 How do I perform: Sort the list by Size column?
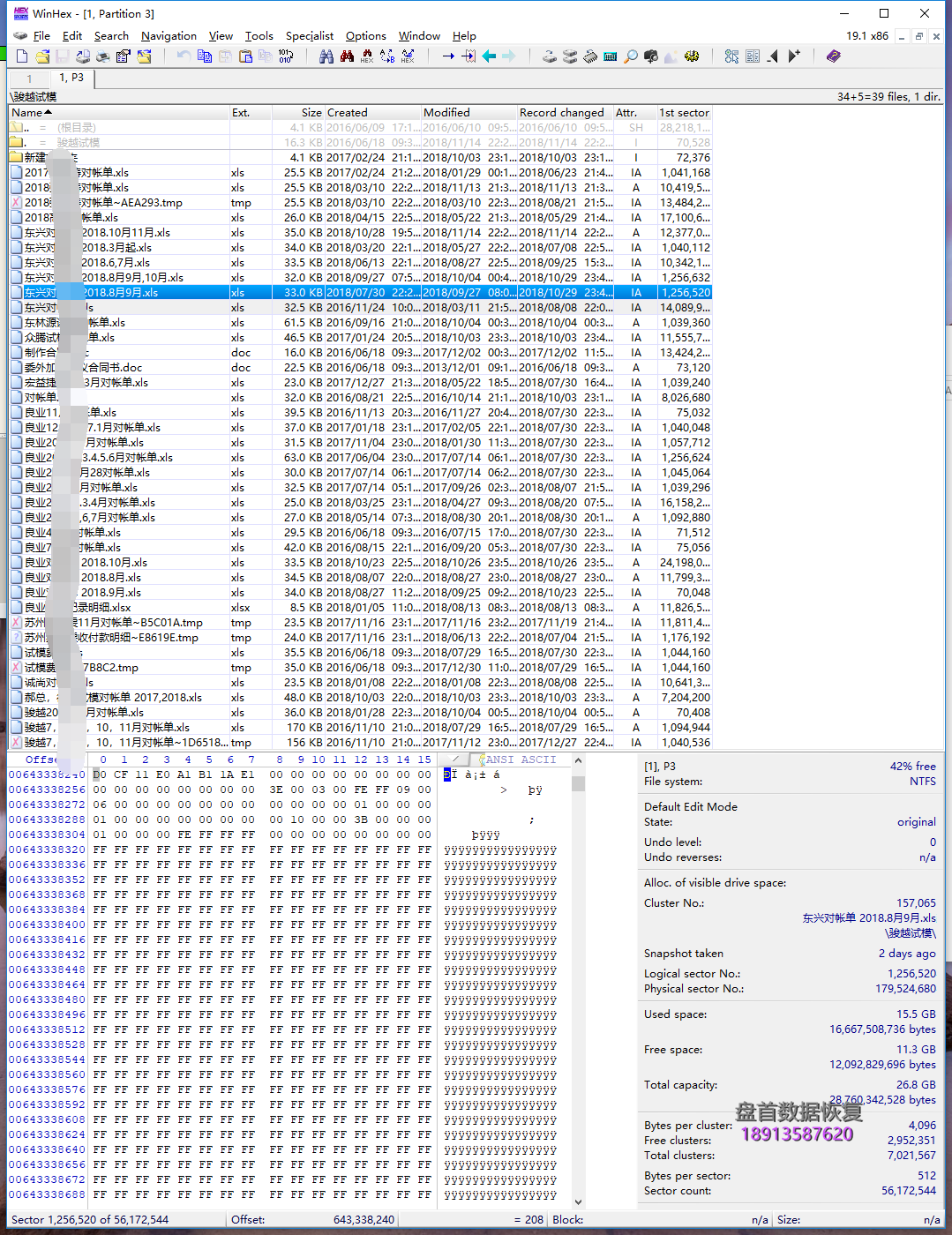click(297, 113)
